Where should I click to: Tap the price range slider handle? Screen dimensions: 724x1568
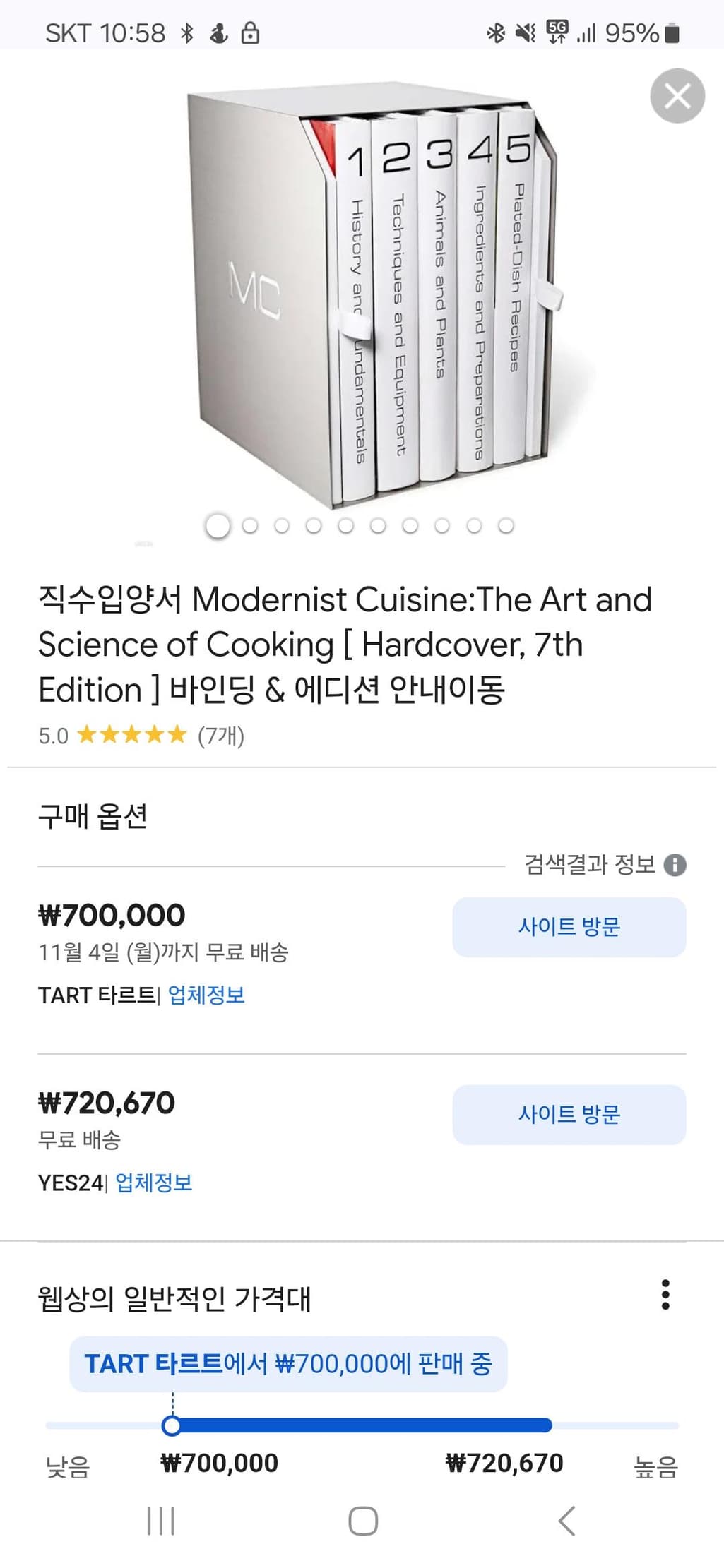point(172,1425)
